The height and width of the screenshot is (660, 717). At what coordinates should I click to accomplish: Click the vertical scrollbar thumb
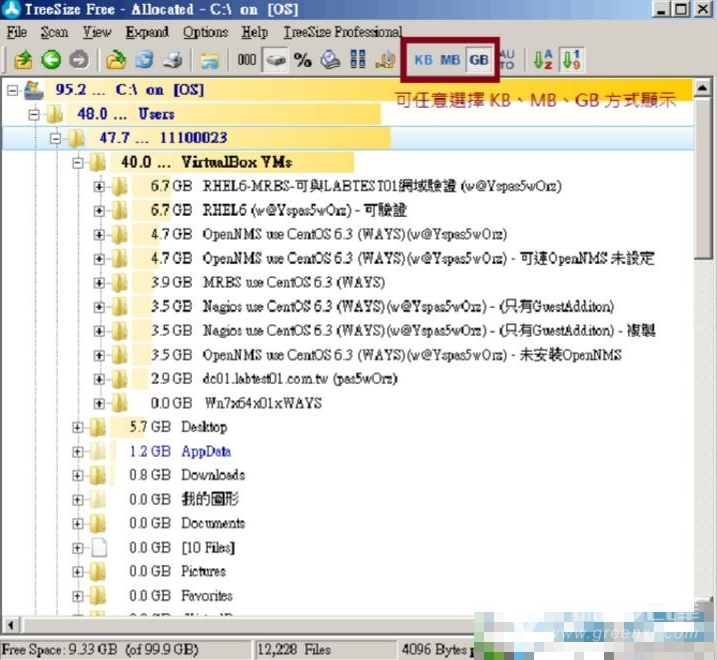(703, 177)
